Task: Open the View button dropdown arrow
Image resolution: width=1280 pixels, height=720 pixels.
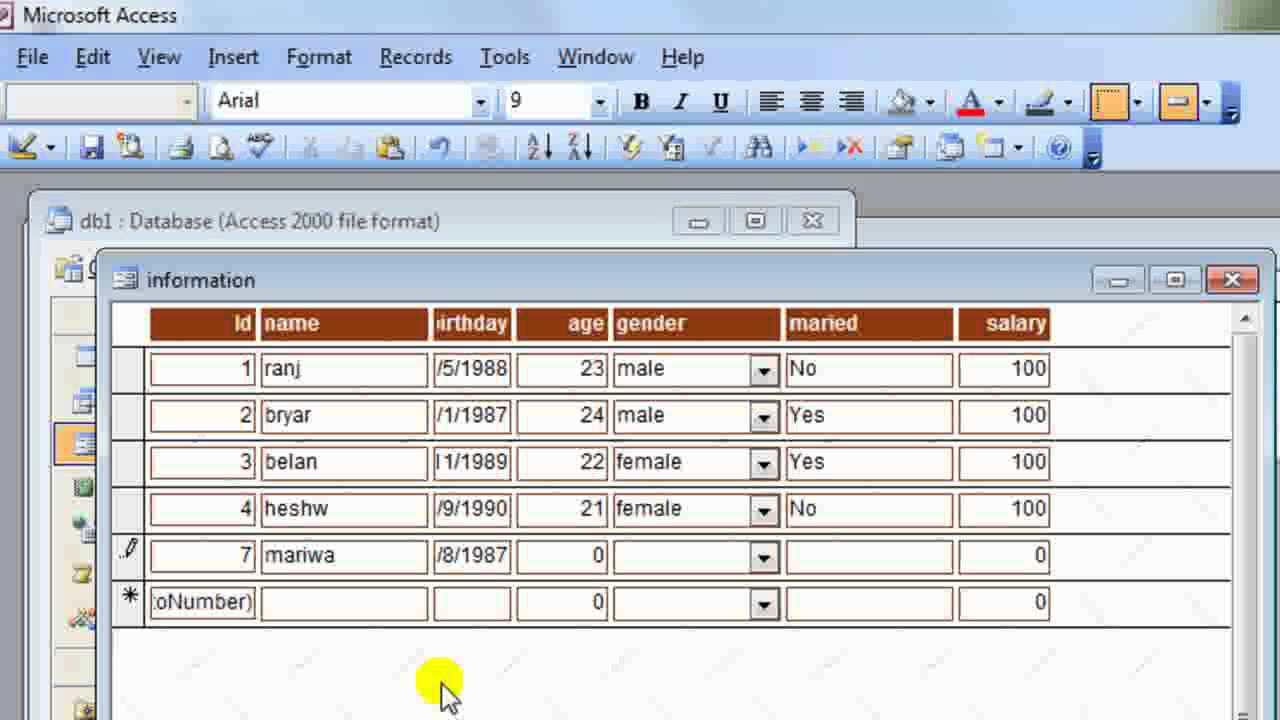Action: [x=50, y=148]
